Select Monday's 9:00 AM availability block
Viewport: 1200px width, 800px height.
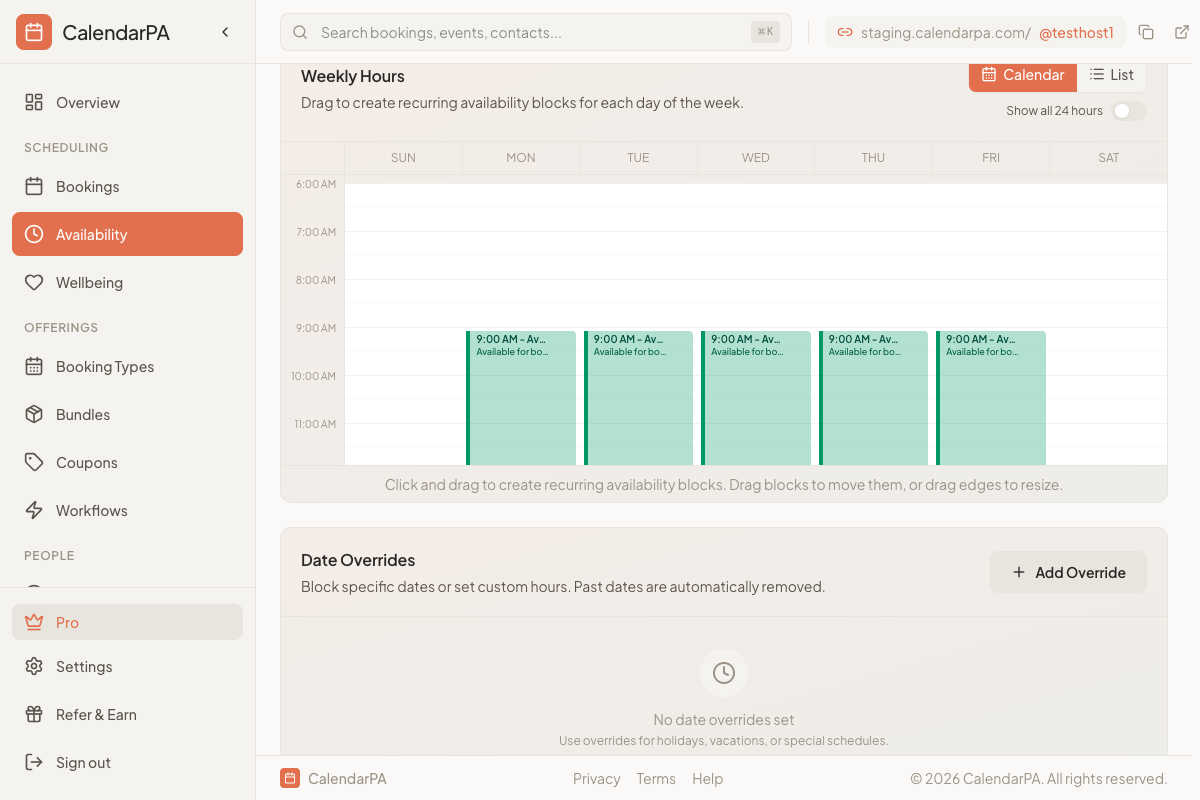522,398
